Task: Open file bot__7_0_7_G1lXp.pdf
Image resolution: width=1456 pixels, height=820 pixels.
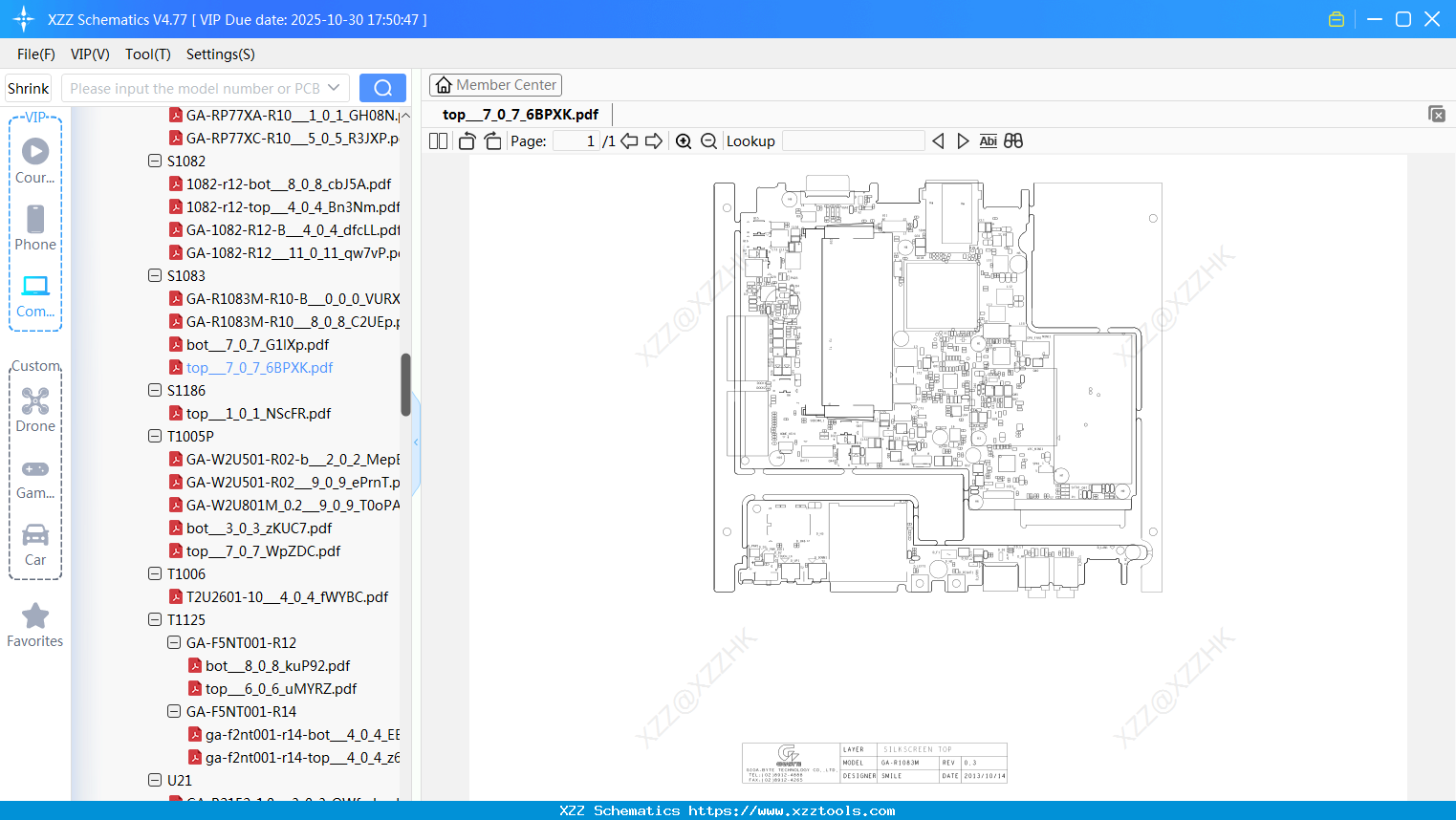Action: (x=257, y=344)
